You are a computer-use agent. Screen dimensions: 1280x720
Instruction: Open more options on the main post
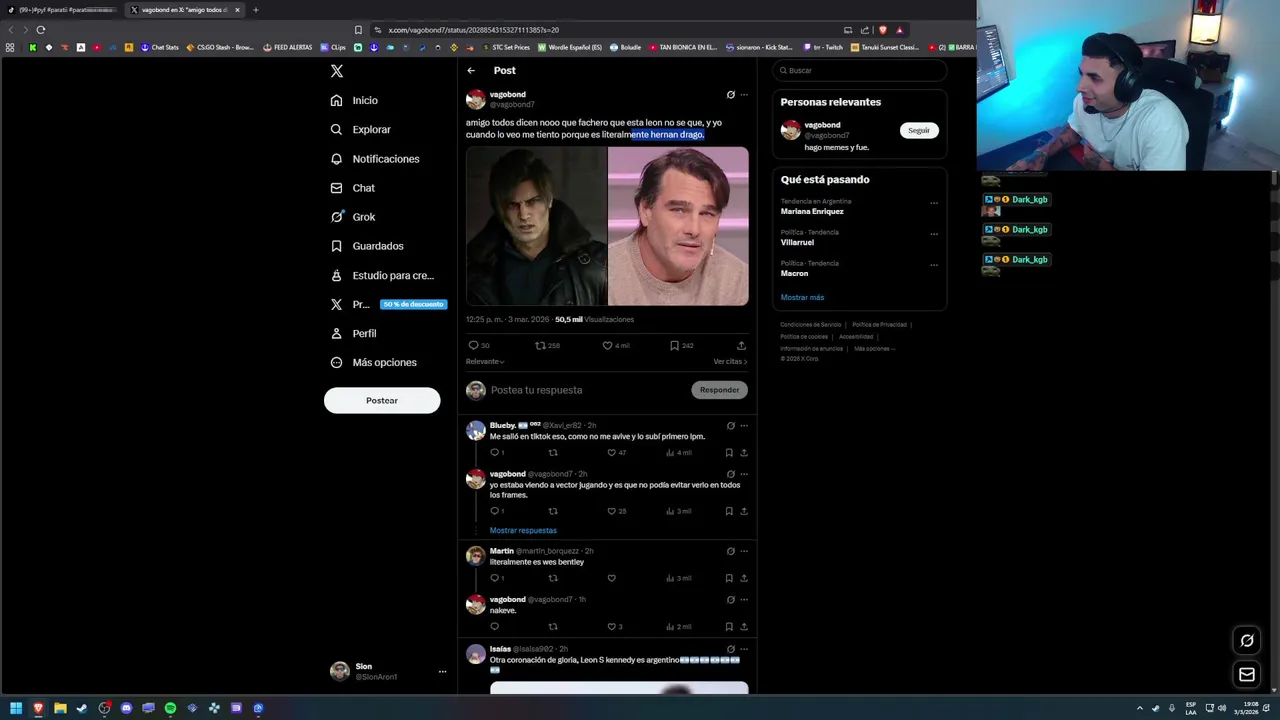[744, 95]
